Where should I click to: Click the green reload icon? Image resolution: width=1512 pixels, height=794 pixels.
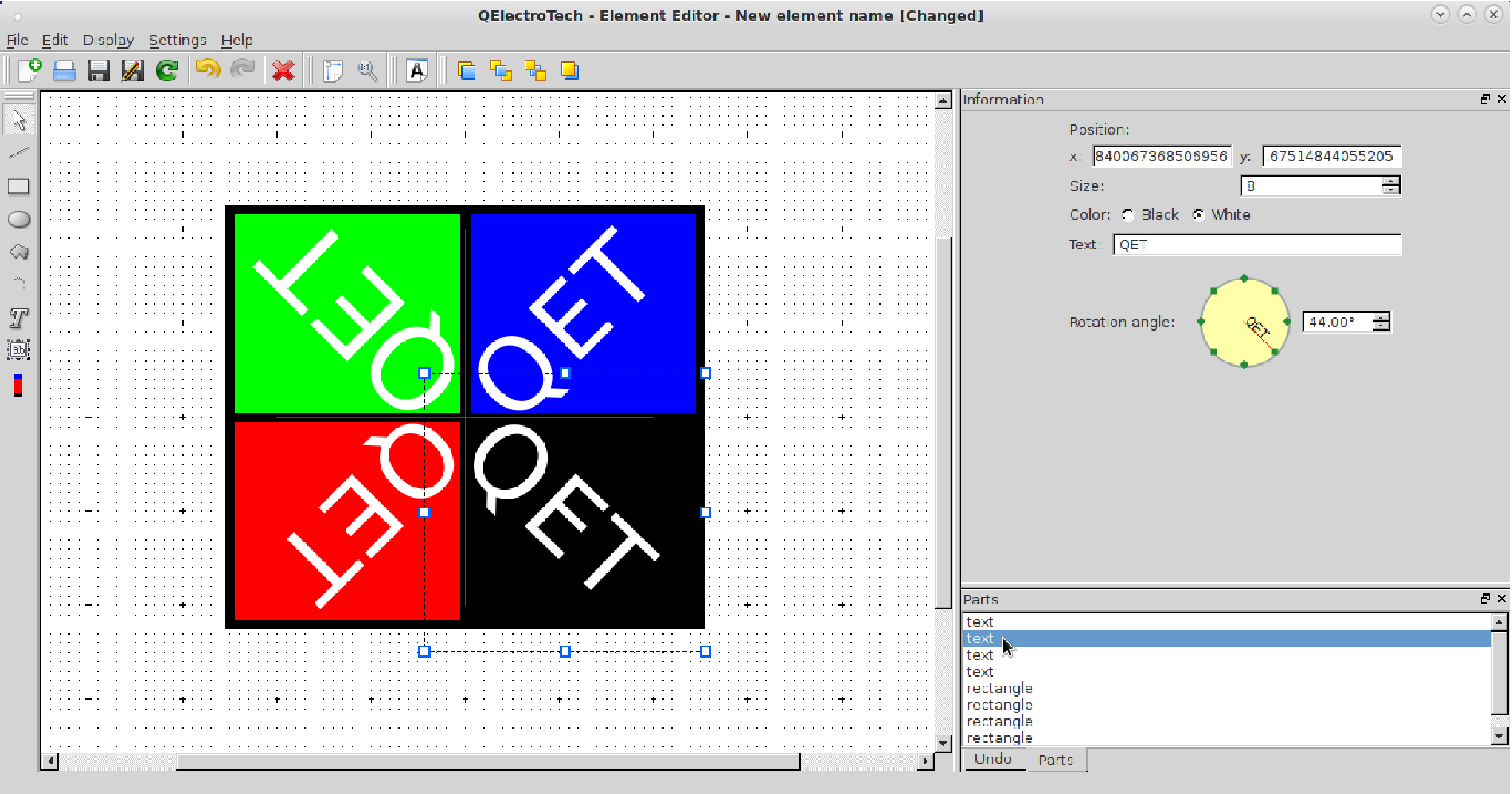[167, 71]
